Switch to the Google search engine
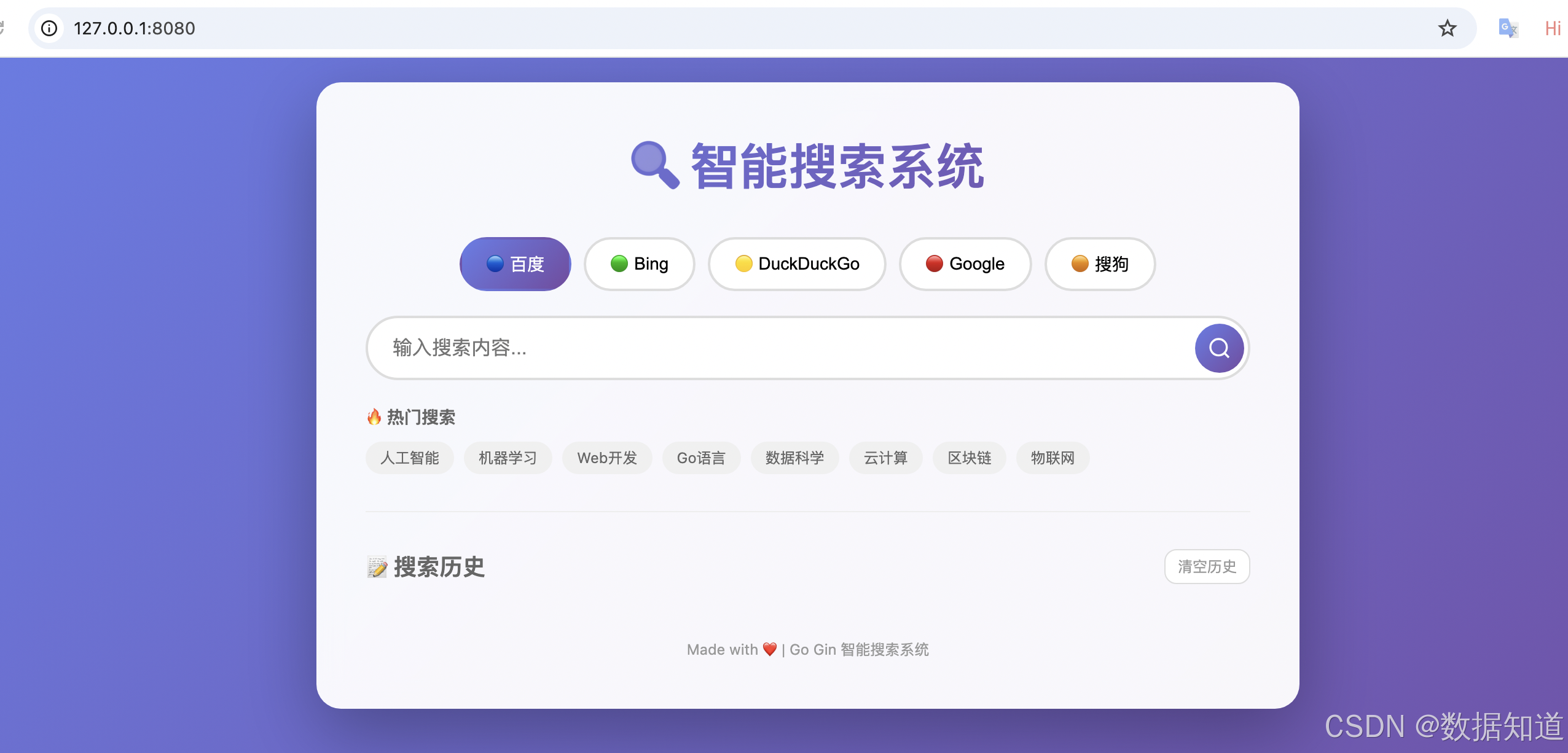The image size is (1568, 753). coord(964,263)
